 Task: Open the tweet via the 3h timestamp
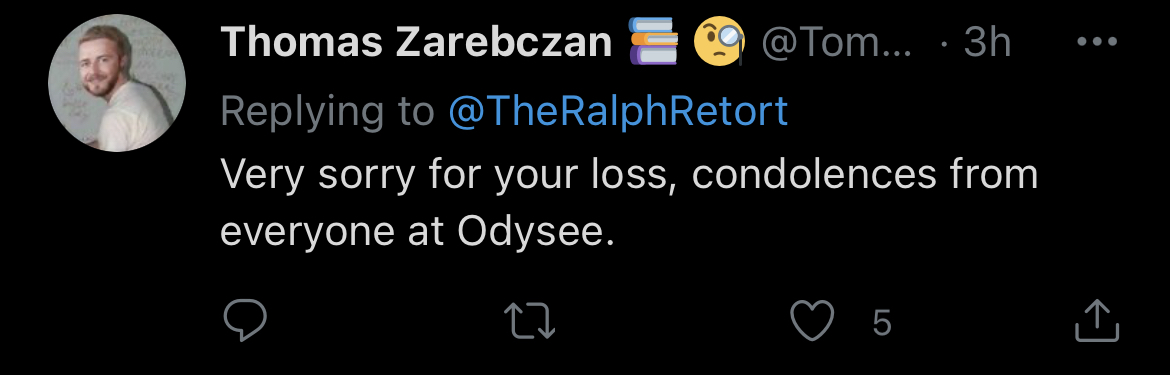pyautogui.click(x=986, y=42)
